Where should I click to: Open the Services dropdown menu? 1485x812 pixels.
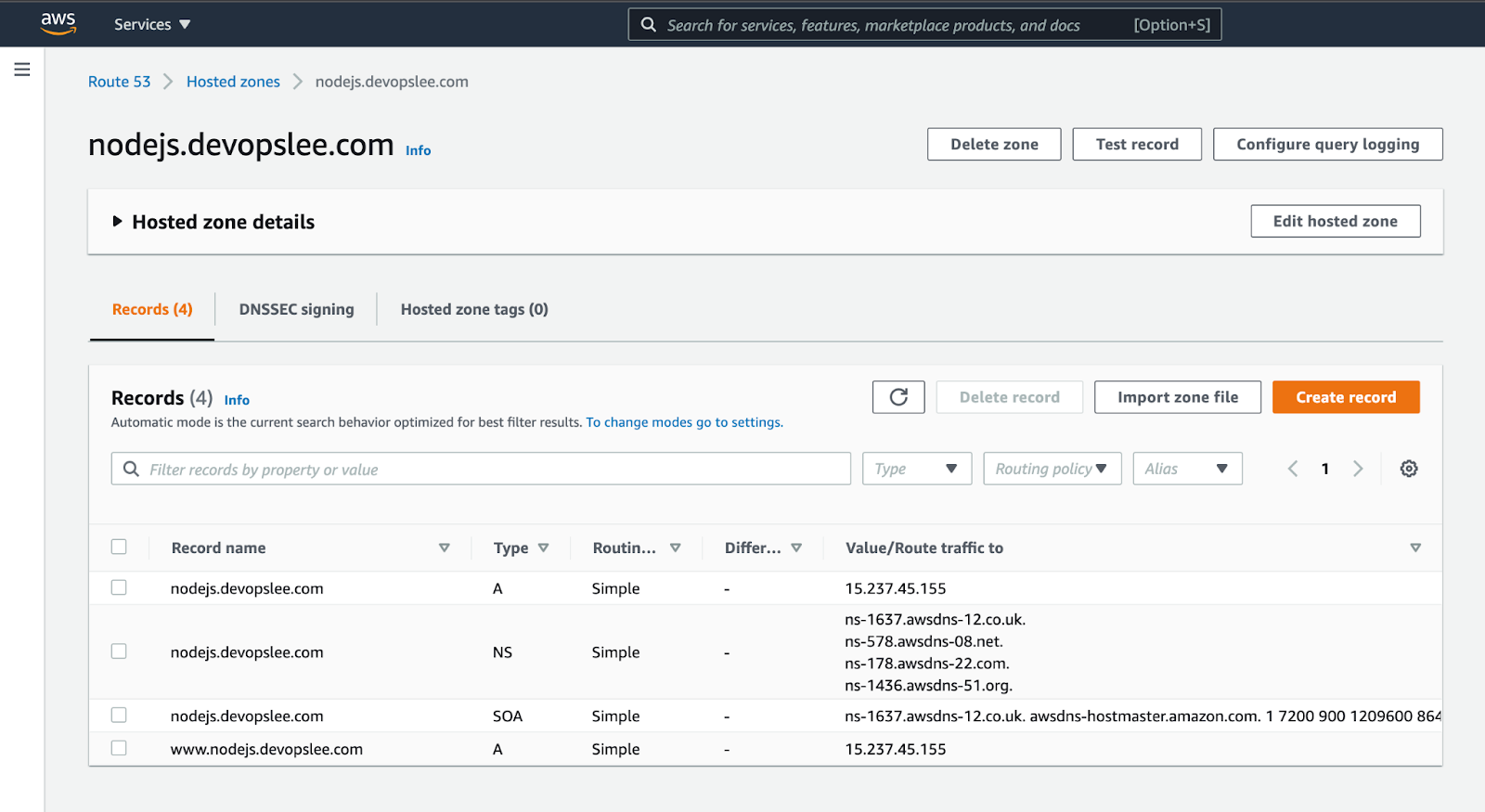click(152, 24)
